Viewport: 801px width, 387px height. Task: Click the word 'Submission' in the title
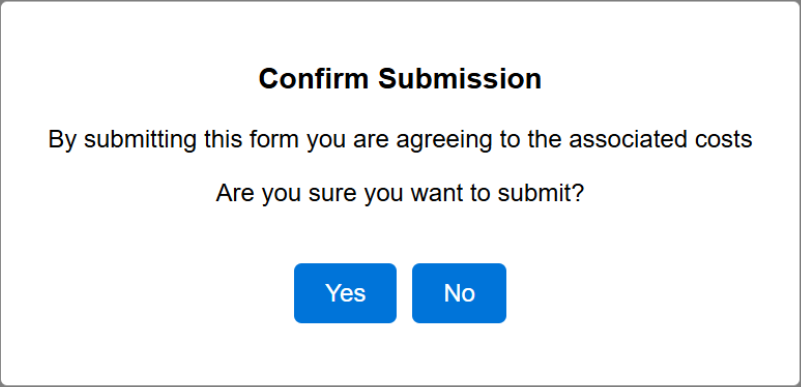460,79
